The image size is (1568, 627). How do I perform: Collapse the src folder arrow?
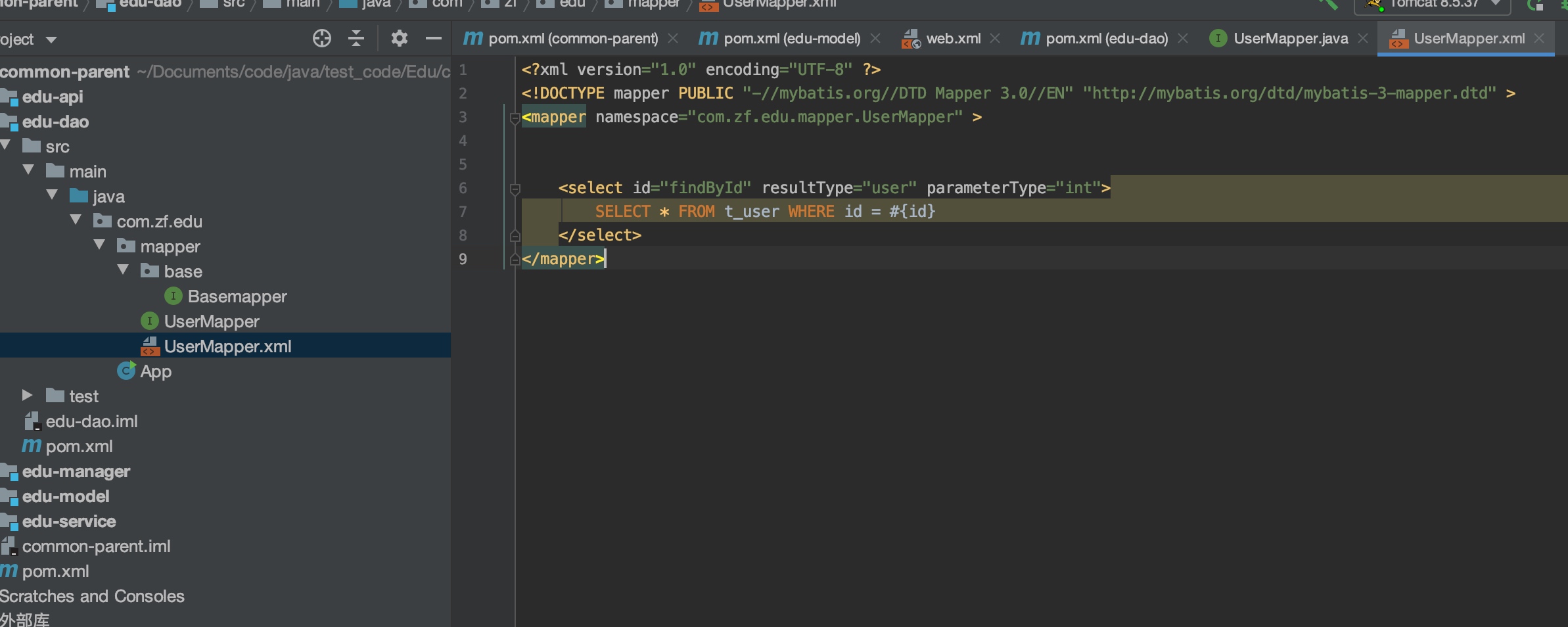click(x=6, y=146)
